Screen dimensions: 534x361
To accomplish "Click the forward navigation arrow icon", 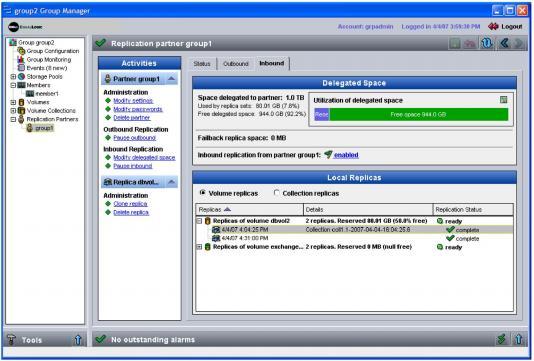I will 519,43.
